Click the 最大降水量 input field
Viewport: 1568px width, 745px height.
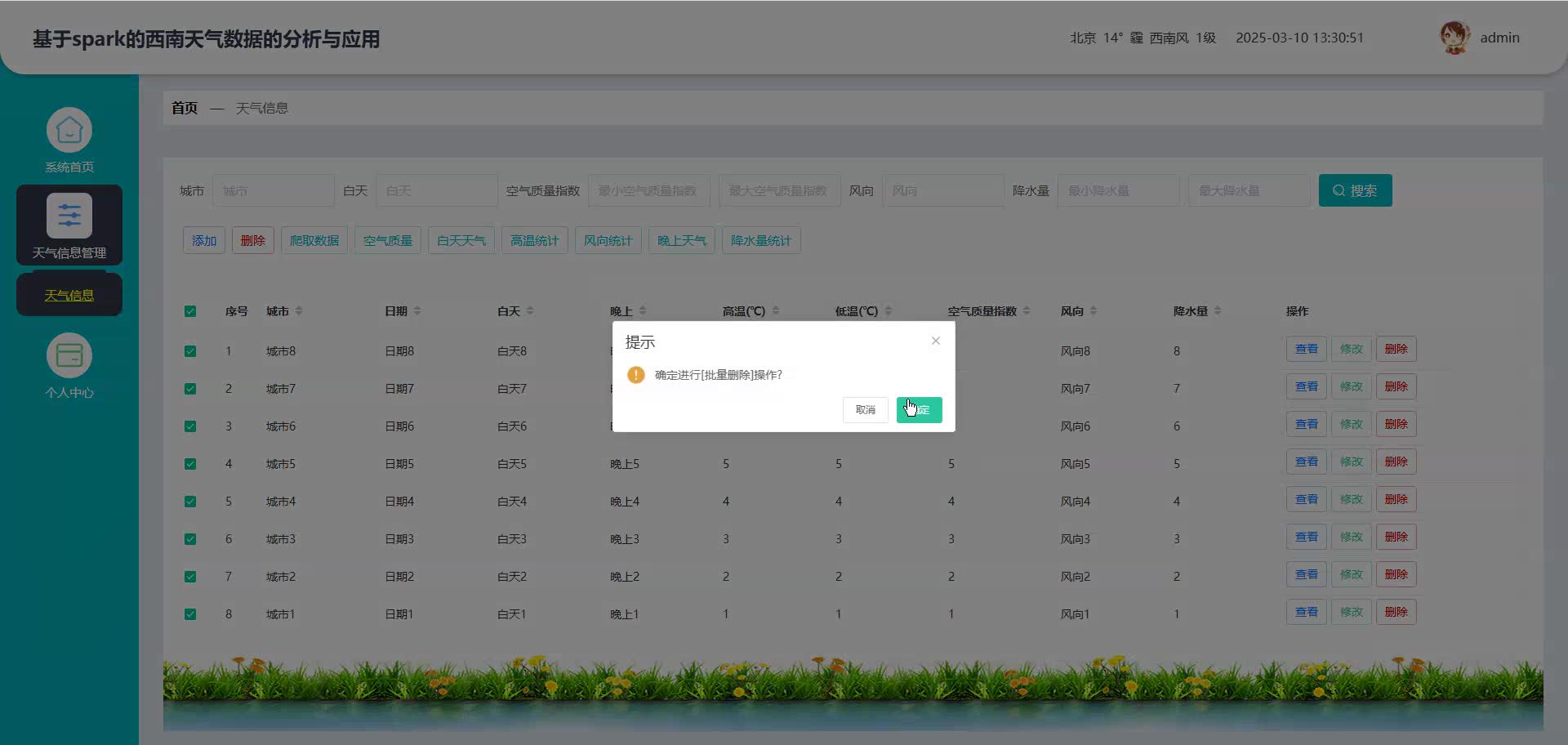click(1249, 190)
